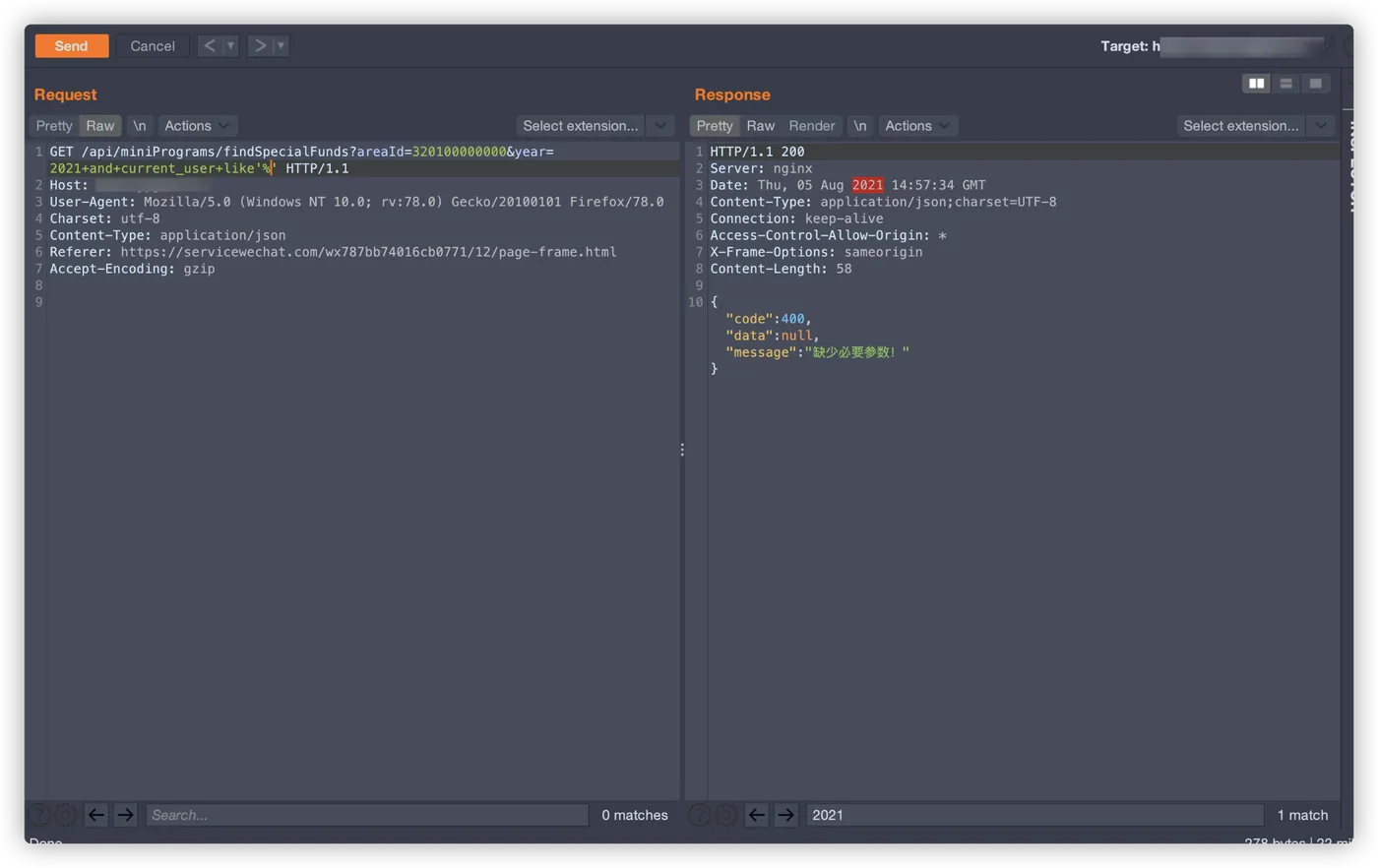Expand the Response extension chevron
Viewport: 1378px width, 868px height.
pos(1322,126)
